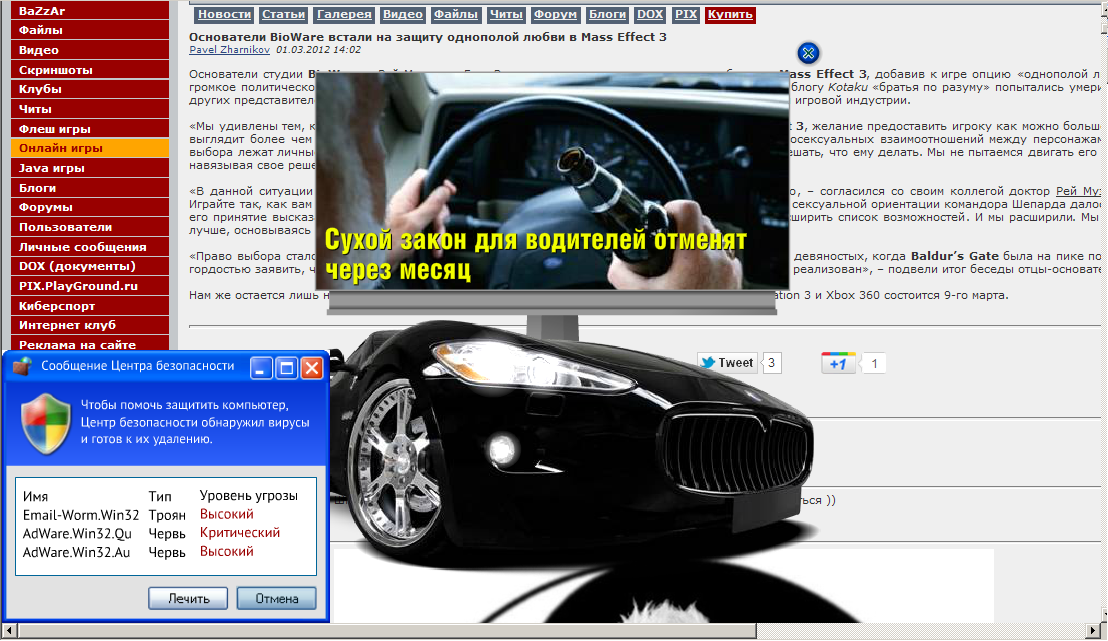Select highlighted Онлайн игры sidebar item
The image size is (1108, 641).
[90, 148]
